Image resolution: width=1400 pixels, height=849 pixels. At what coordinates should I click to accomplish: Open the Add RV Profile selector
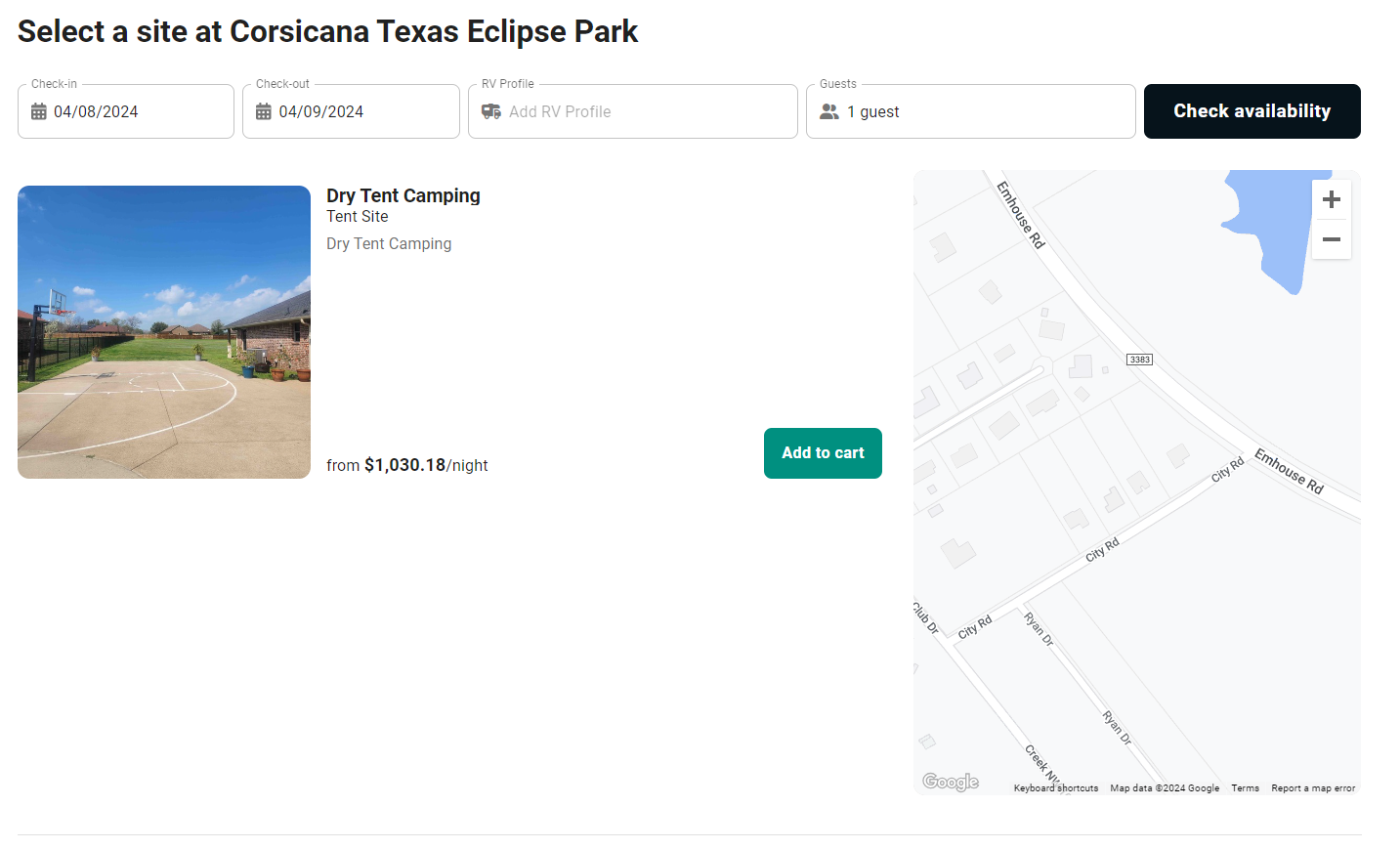(x=632, y=112)
